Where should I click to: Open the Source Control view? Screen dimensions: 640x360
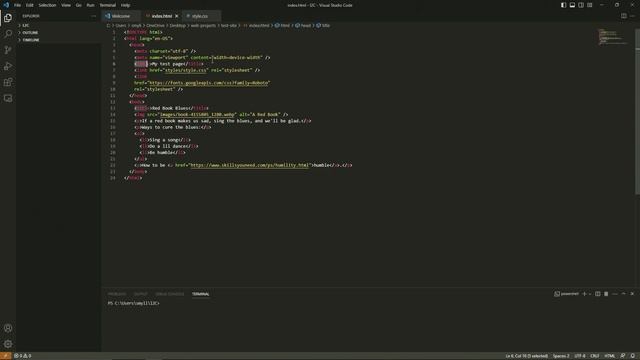tap(8, 50)
